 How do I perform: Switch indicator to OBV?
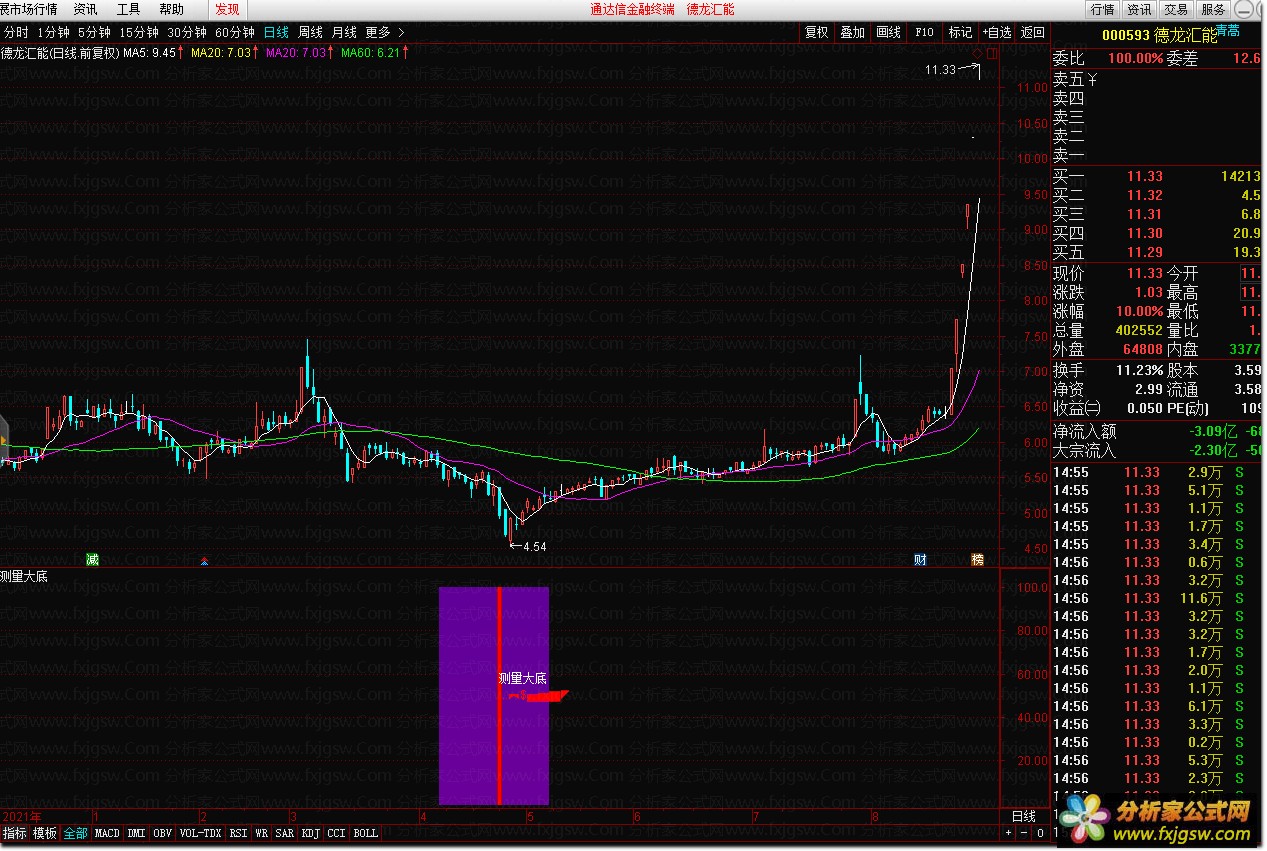[x=162, y=833]
